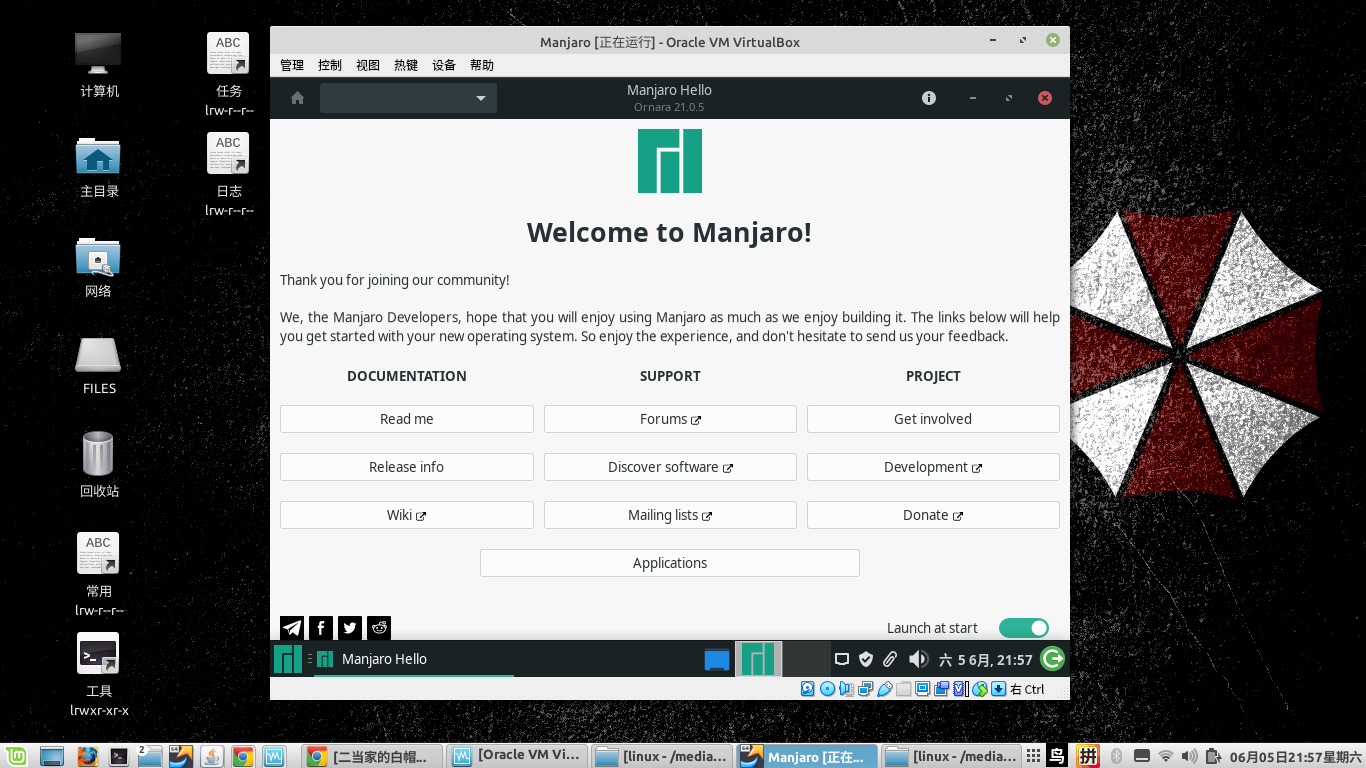This screenshot has height=768, width=1366.
Task: Click the Donate button
Action: click(933, 515)
